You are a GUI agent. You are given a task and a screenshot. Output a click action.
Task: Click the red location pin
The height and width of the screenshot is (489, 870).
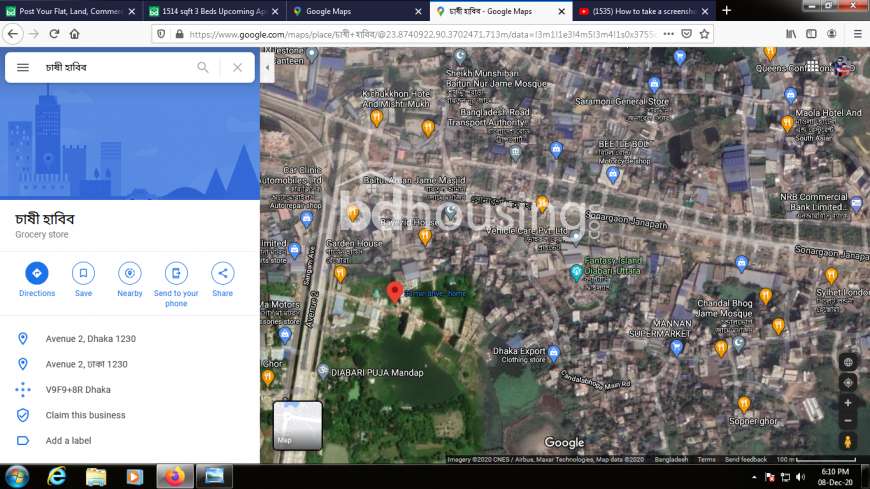[x=394, y=292]
